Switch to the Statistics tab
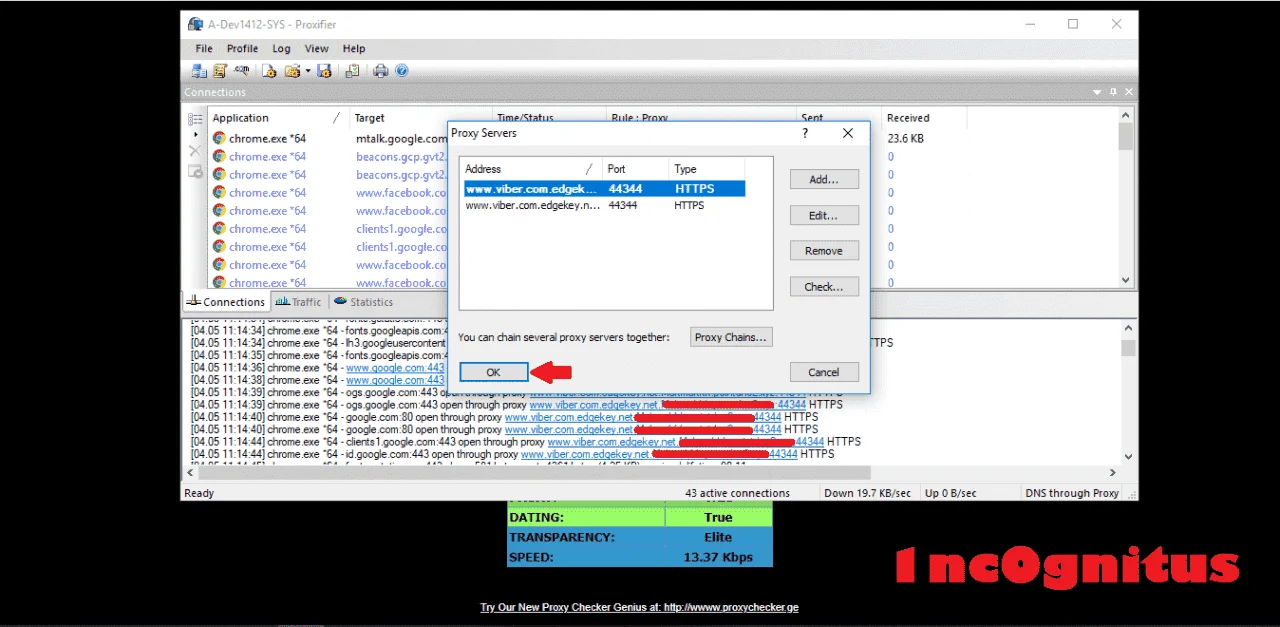 (363, 302)
